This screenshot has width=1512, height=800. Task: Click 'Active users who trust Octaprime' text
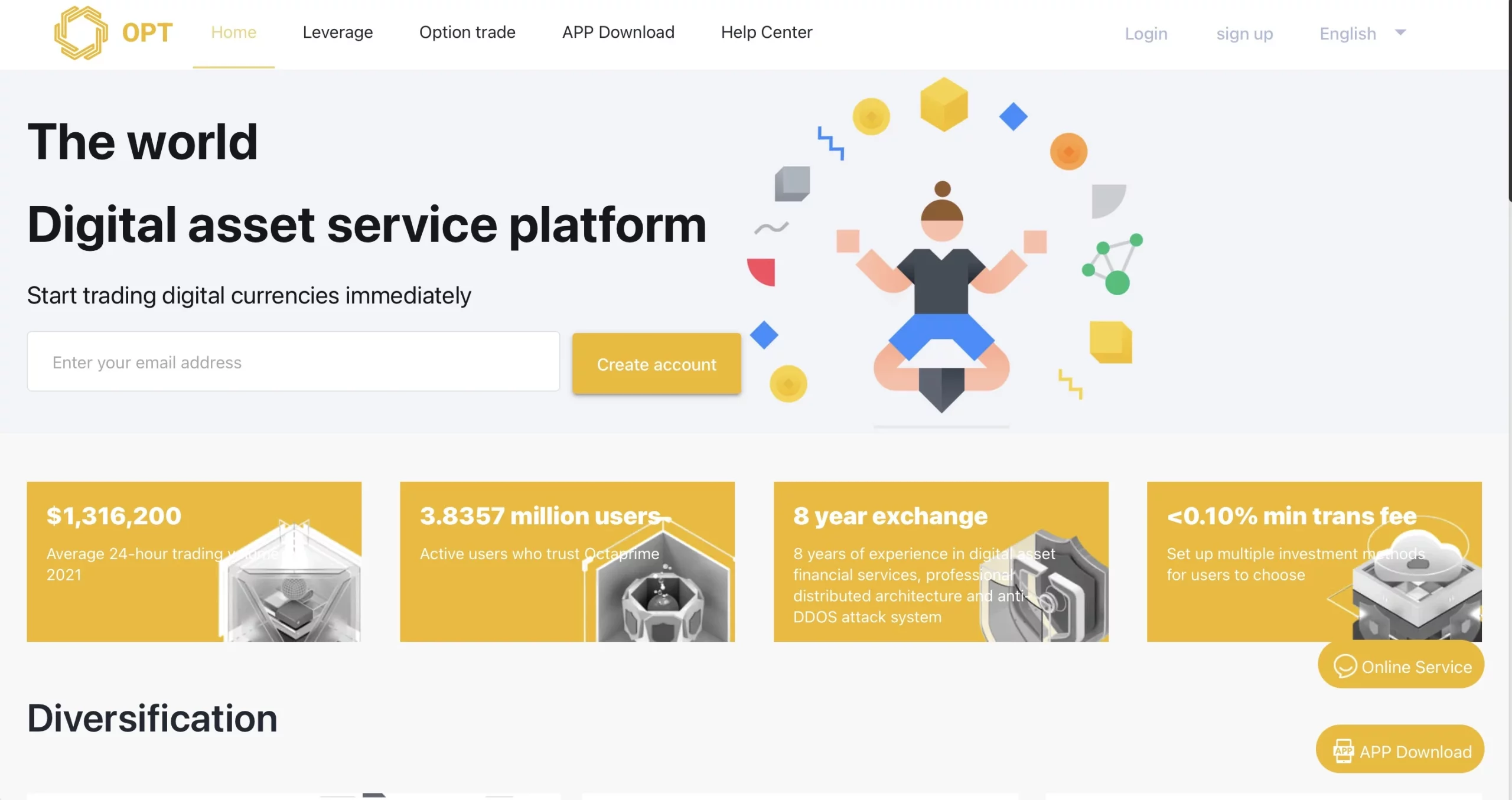coord(539,554)
